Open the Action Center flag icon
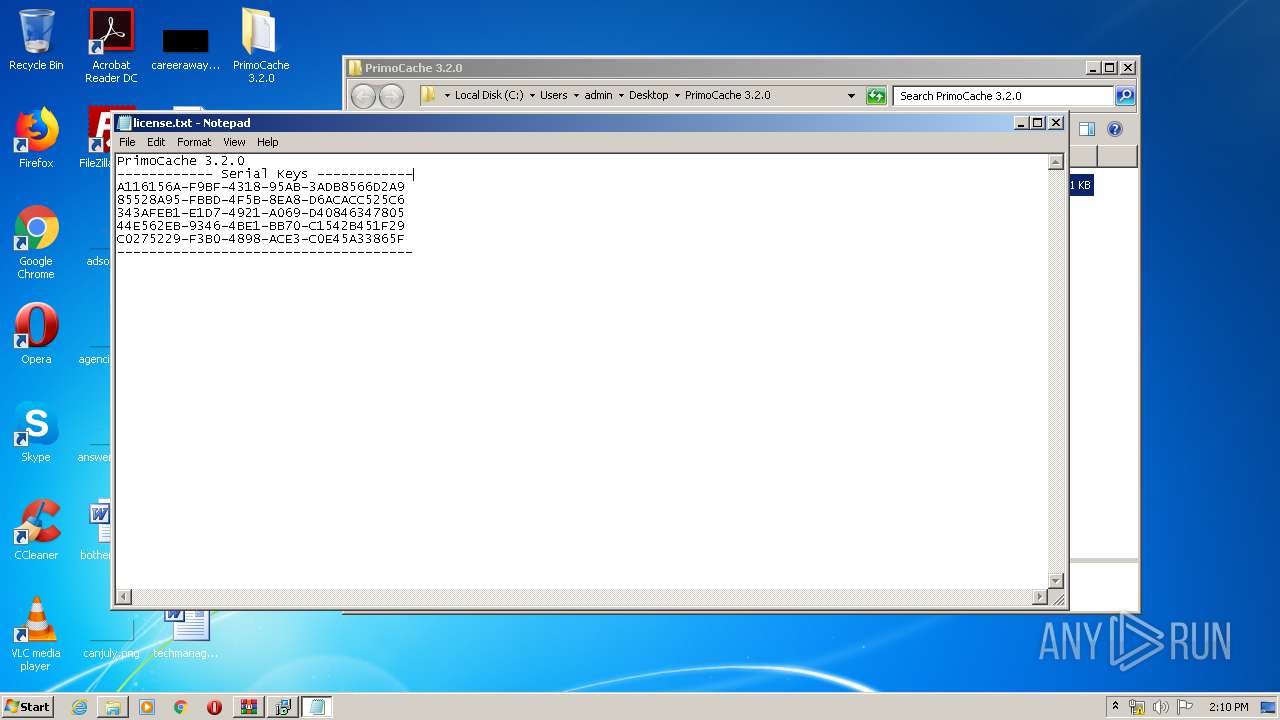This screenshot has width=1280, height=720. click(1185, 707)
